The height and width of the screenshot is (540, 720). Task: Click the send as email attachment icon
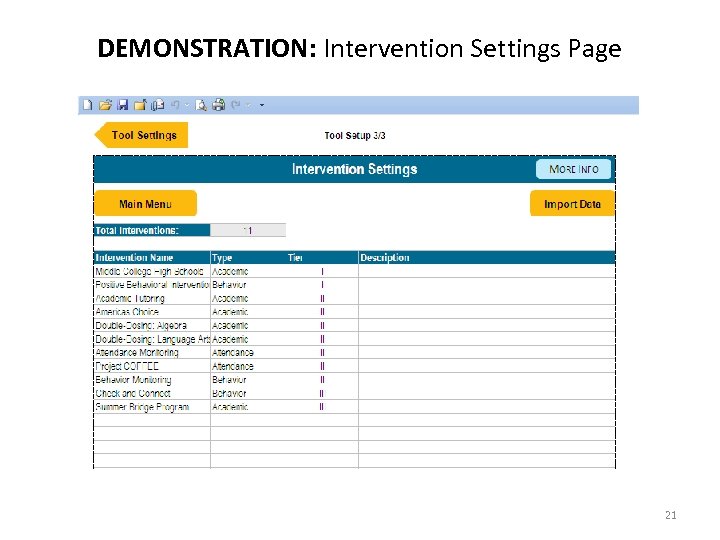[158, 105]
